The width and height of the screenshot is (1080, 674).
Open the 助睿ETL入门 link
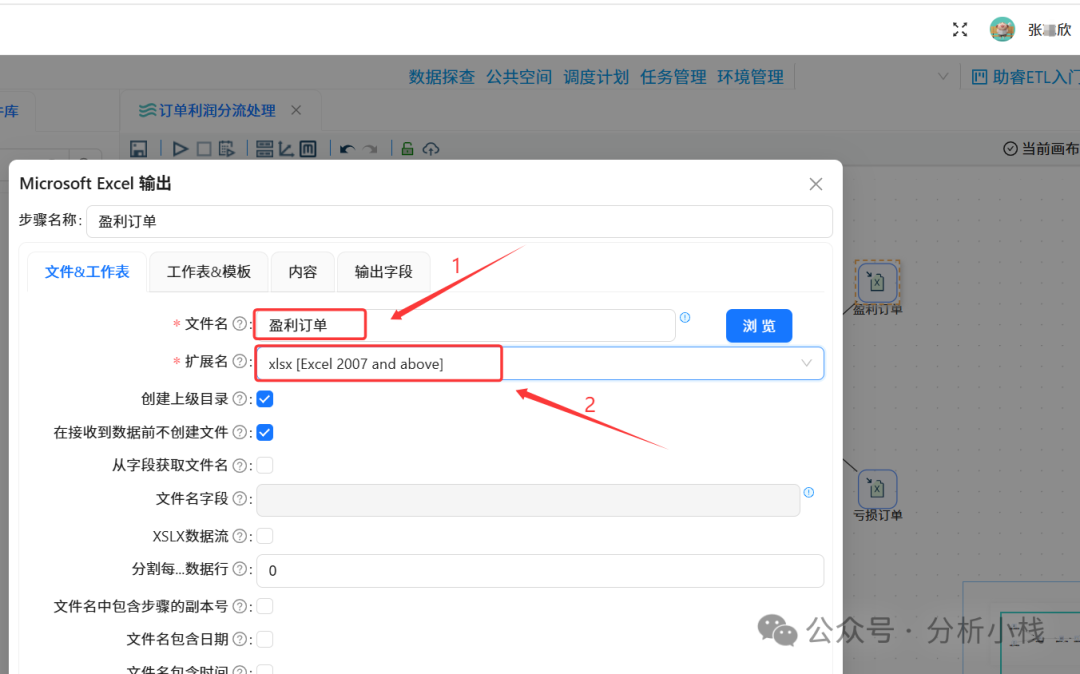pyautogui.click(x=1035, y=77)
